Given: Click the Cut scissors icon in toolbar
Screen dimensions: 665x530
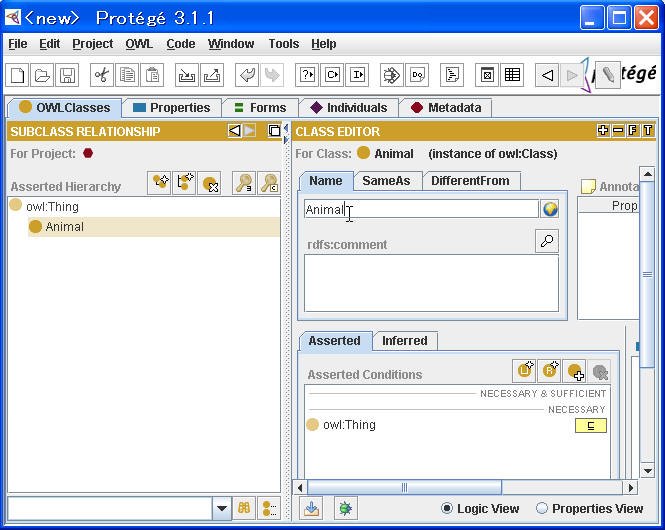Looking at the screenshot, I should click(101, 75).
